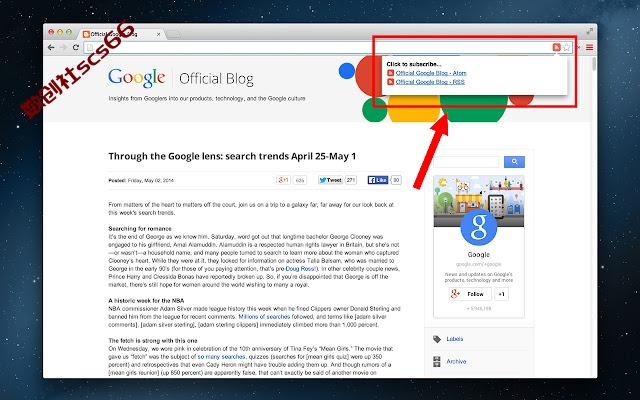Click the blog search input field
This screenshot has height=400, width=640.
tap(466, 162)
